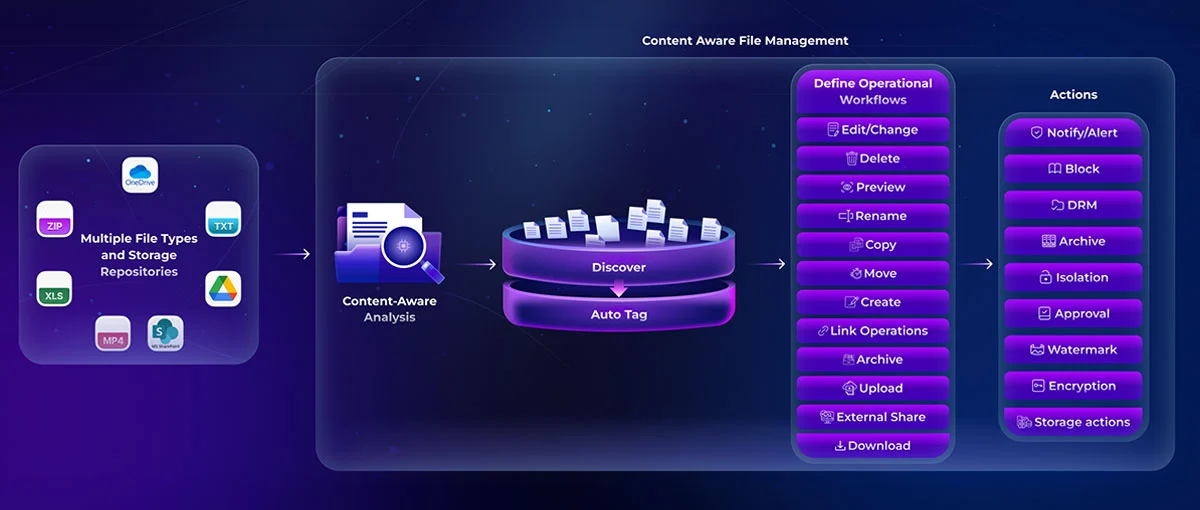Click the Download workflow button
1200x510 pixels.
click(x=873, y=446)
